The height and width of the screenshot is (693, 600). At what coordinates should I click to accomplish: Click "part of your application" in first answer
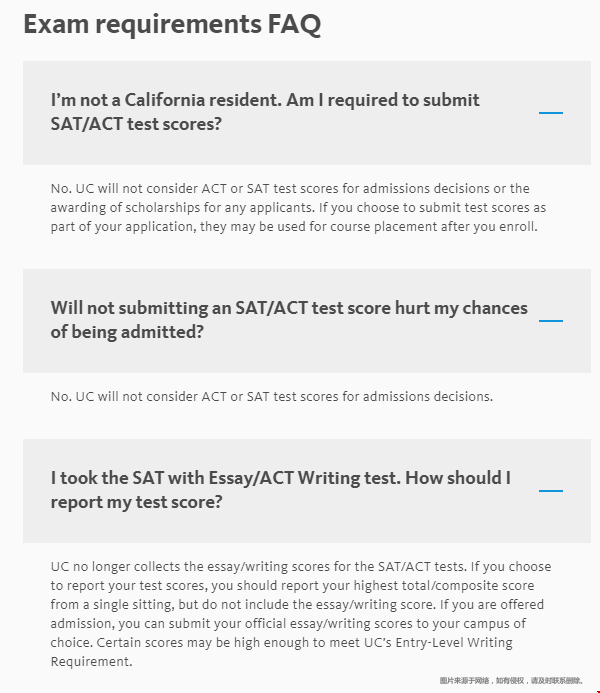pyautogui.click(x=123, y=227)
